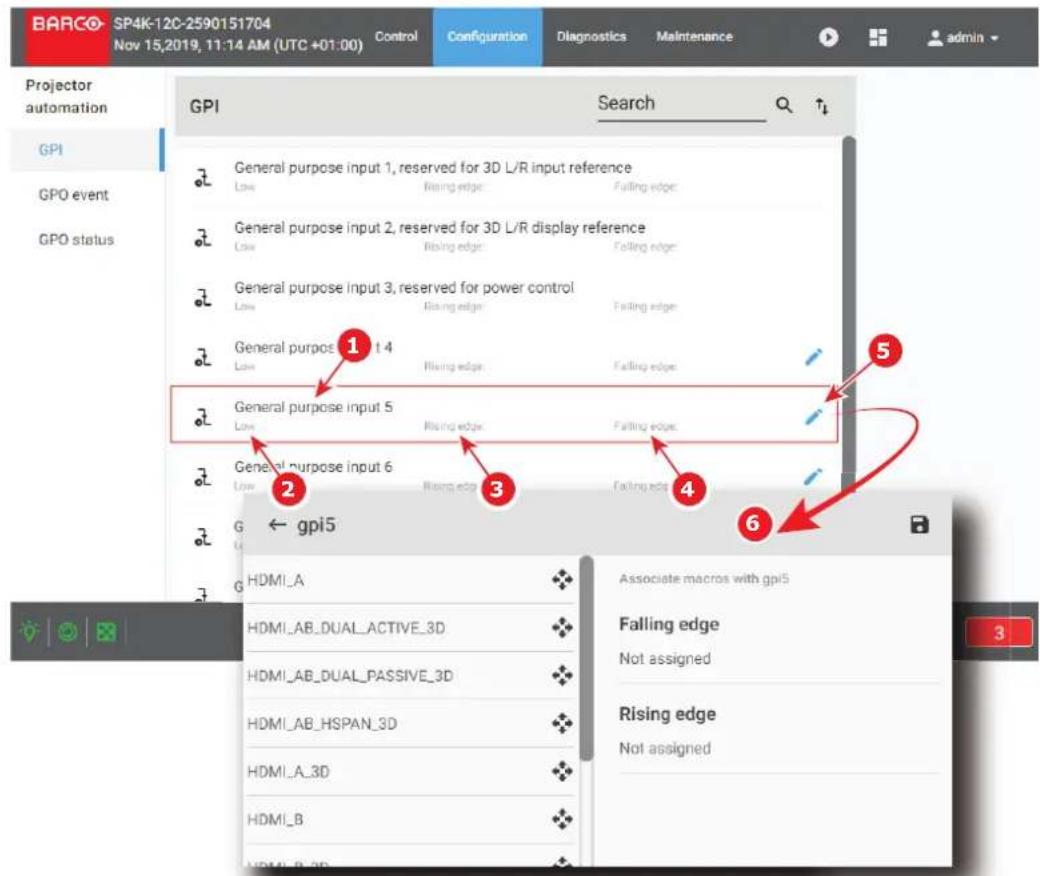Viewport: 1040px width, 876px height.
Task: Open the red notifications badge showing 3
Action: click(999, 633)
